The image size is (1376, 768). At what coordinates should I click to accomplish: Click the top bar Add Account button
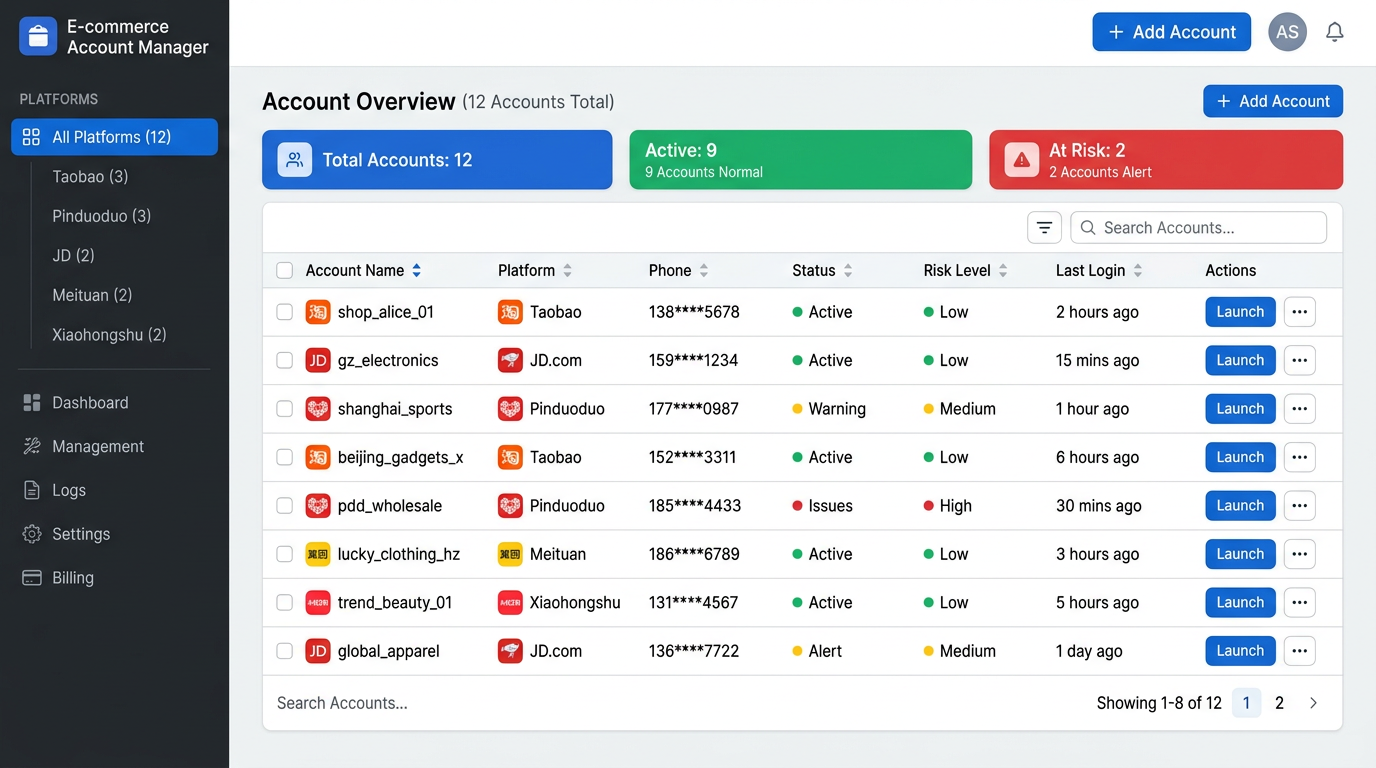tap(1171, 32)
